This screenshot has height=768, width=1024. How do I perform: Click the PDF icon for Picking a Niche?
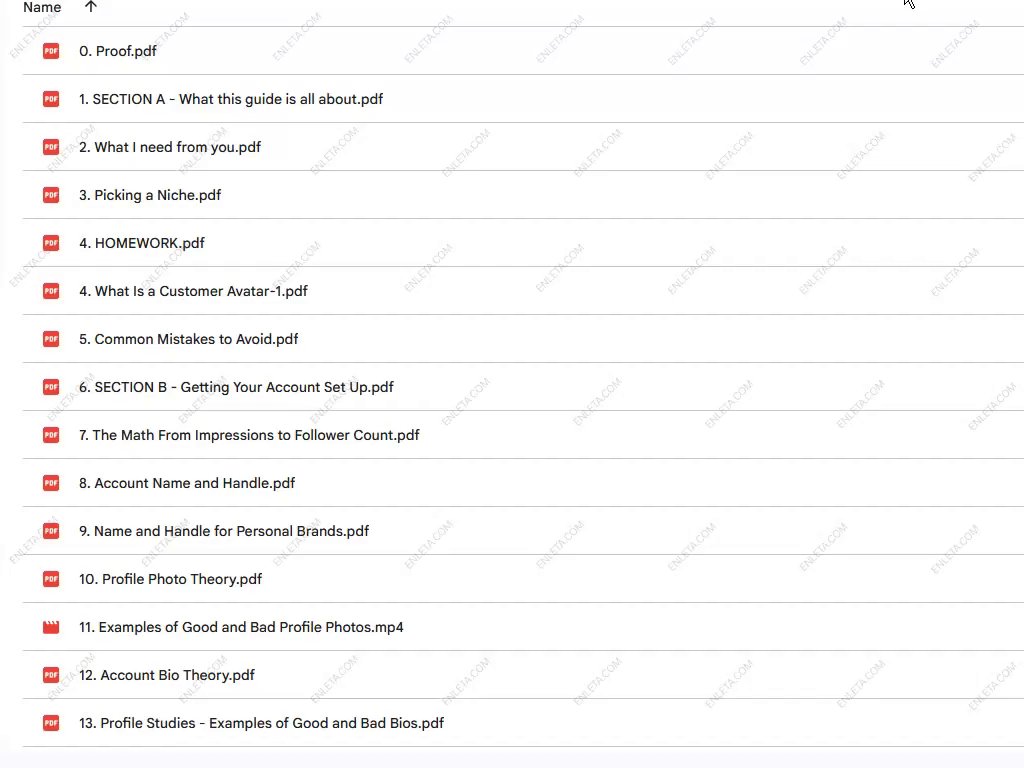point(51,195)
